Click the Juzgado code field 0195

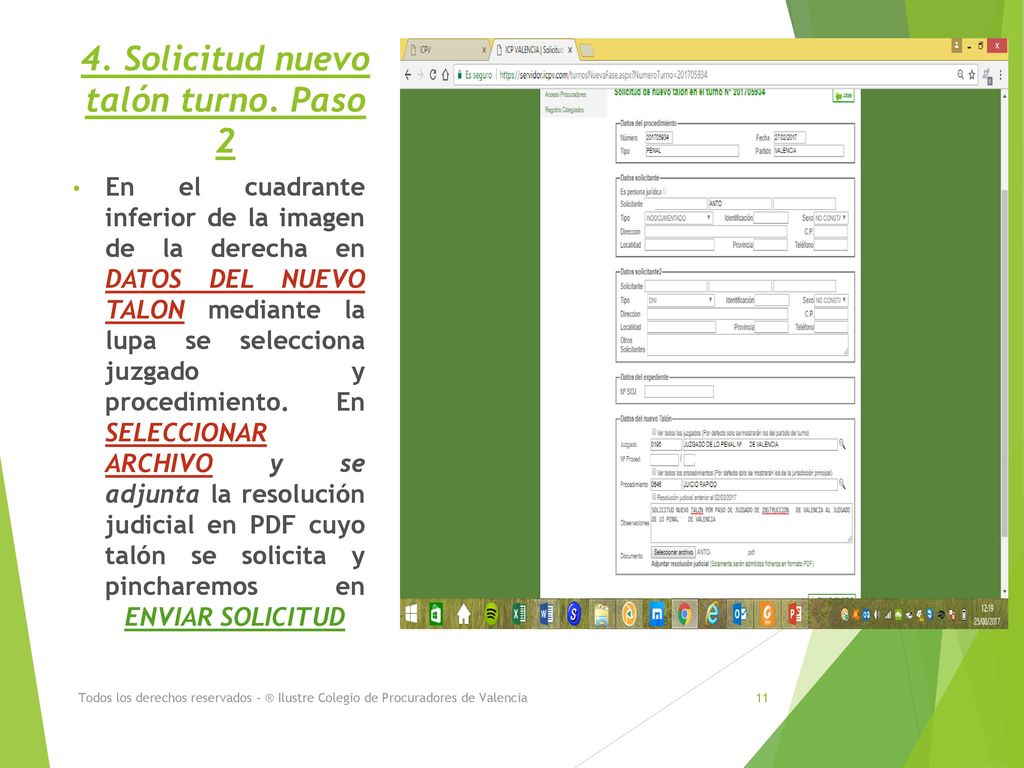point(665,444)
